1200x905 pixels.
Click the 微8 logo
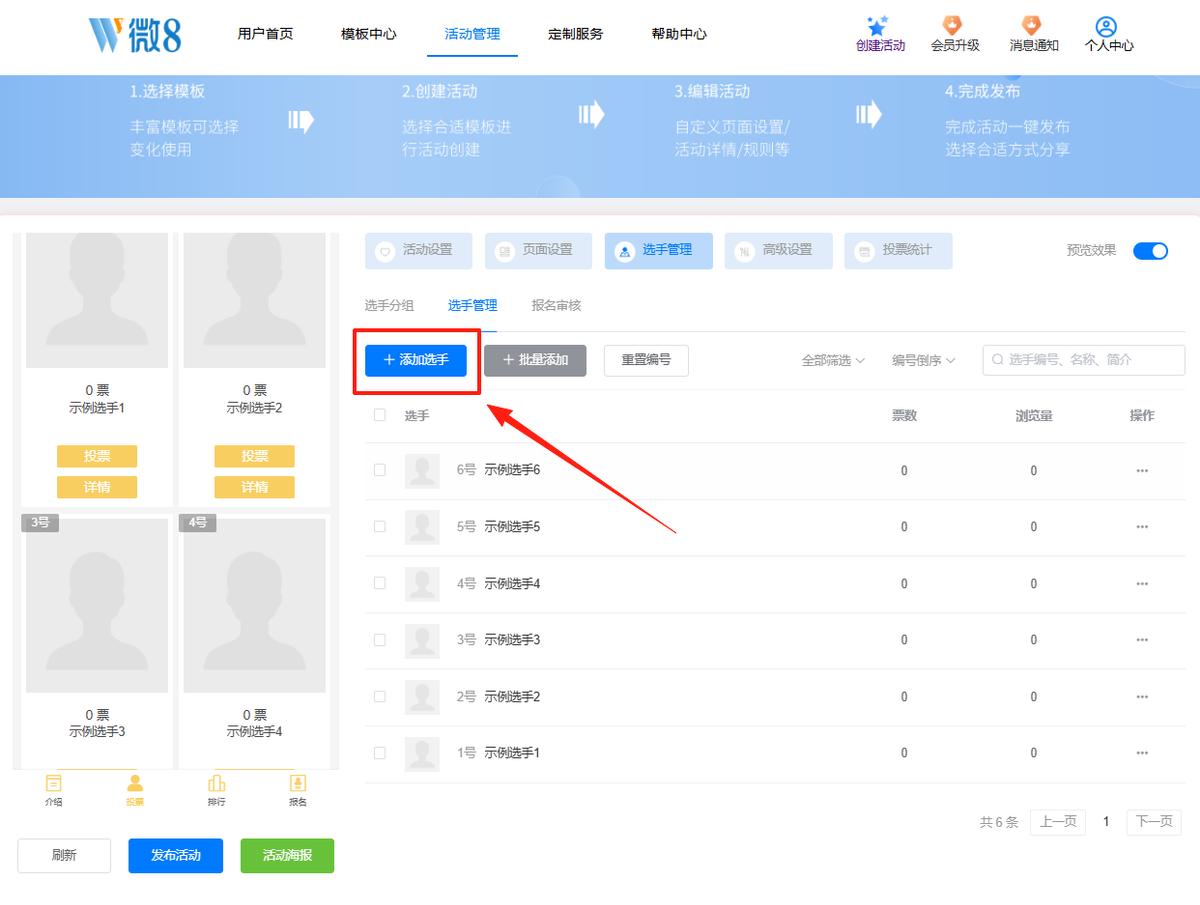[x=135, y=34]
